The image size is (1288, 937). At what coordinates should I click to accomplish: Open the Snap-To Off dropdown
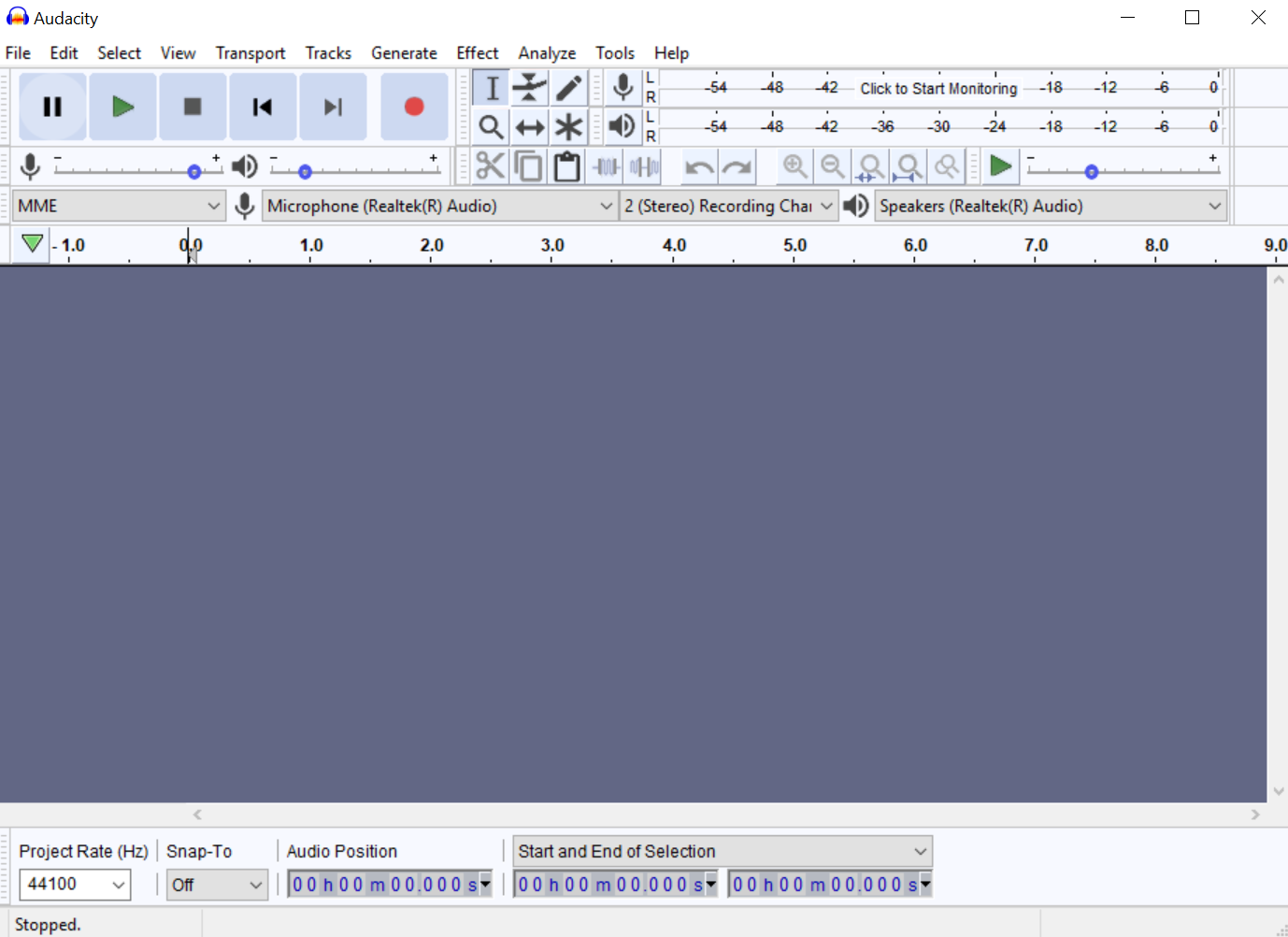click(x=217, y=885)
